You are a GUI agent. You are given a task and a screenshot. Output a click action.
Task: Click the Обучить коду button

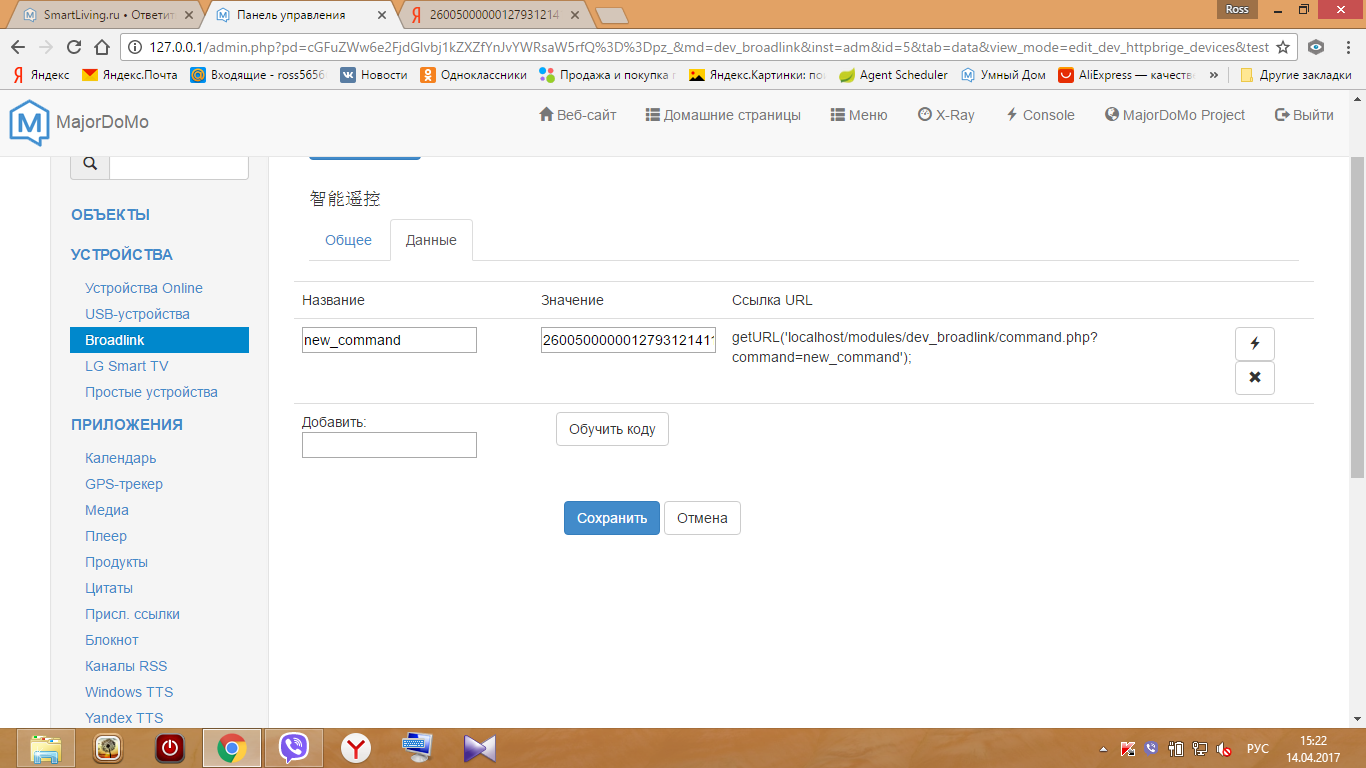click(x=612, y=429)
